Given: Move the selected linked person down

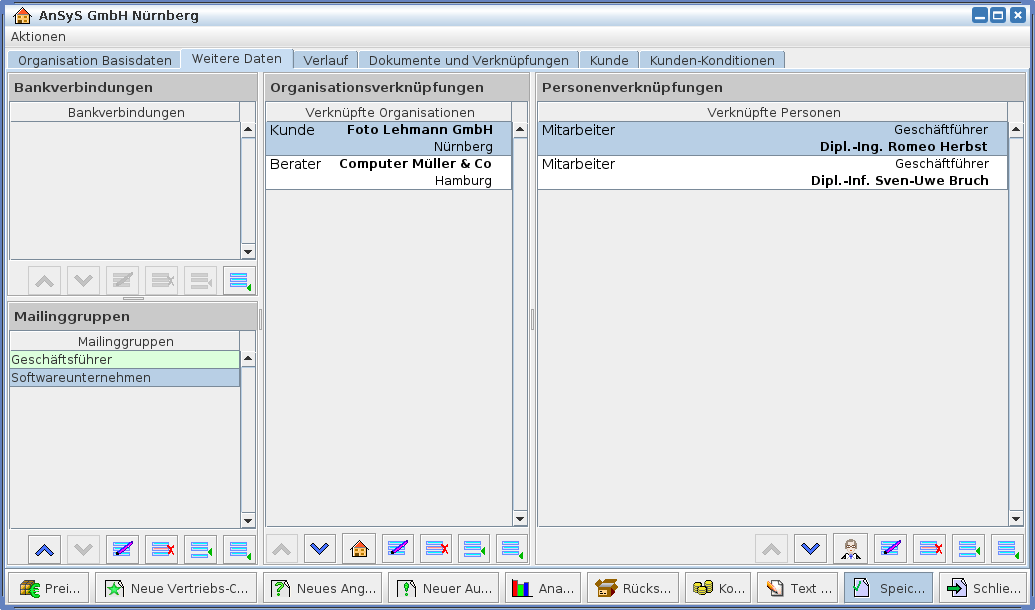Looking at the screenshot, I should coord(811,548).
